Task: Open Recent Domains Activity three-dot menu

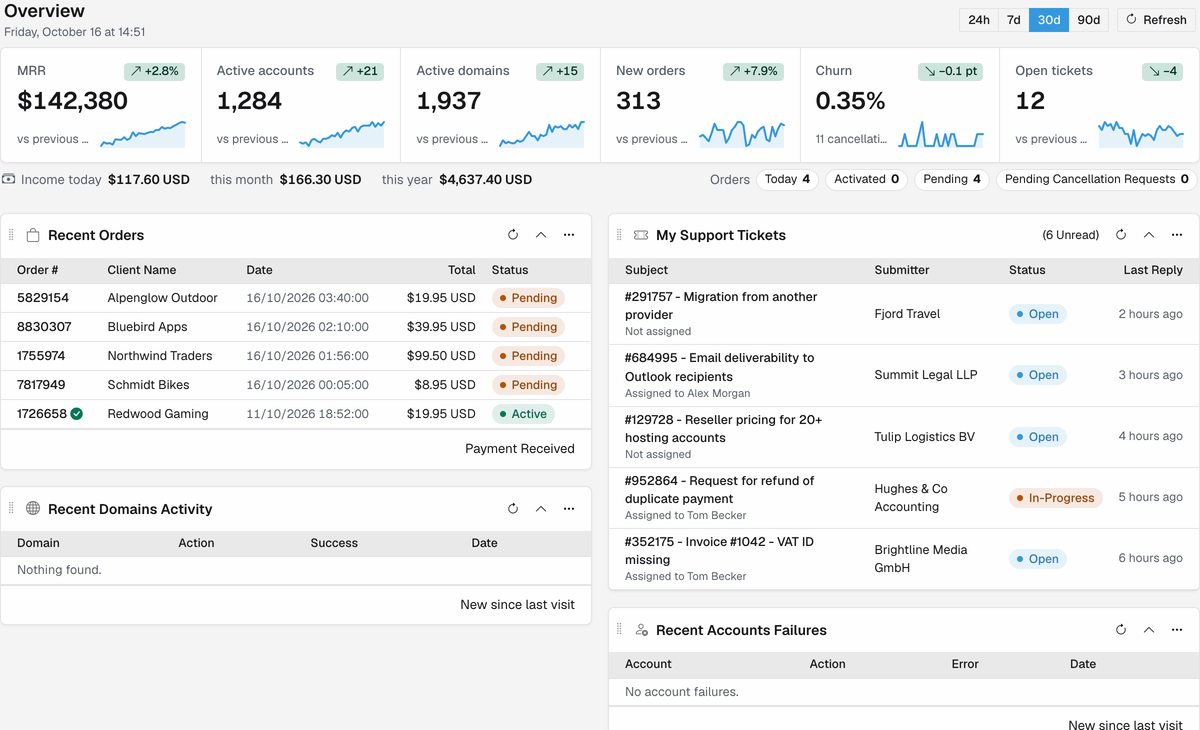Action: click(x=569, y=509)
